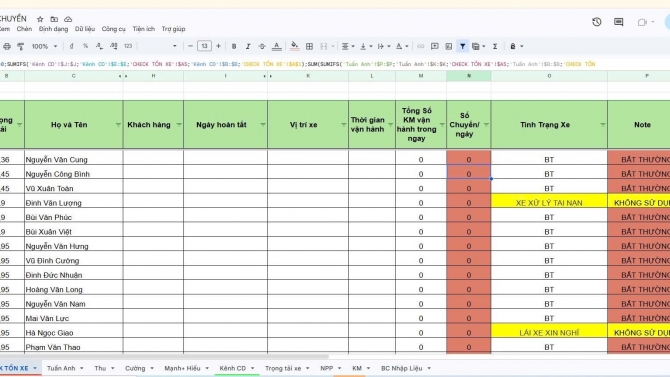This screenshot has width=670, height=377.
Task: Format as currency
Action: click(x=71, y=46)
